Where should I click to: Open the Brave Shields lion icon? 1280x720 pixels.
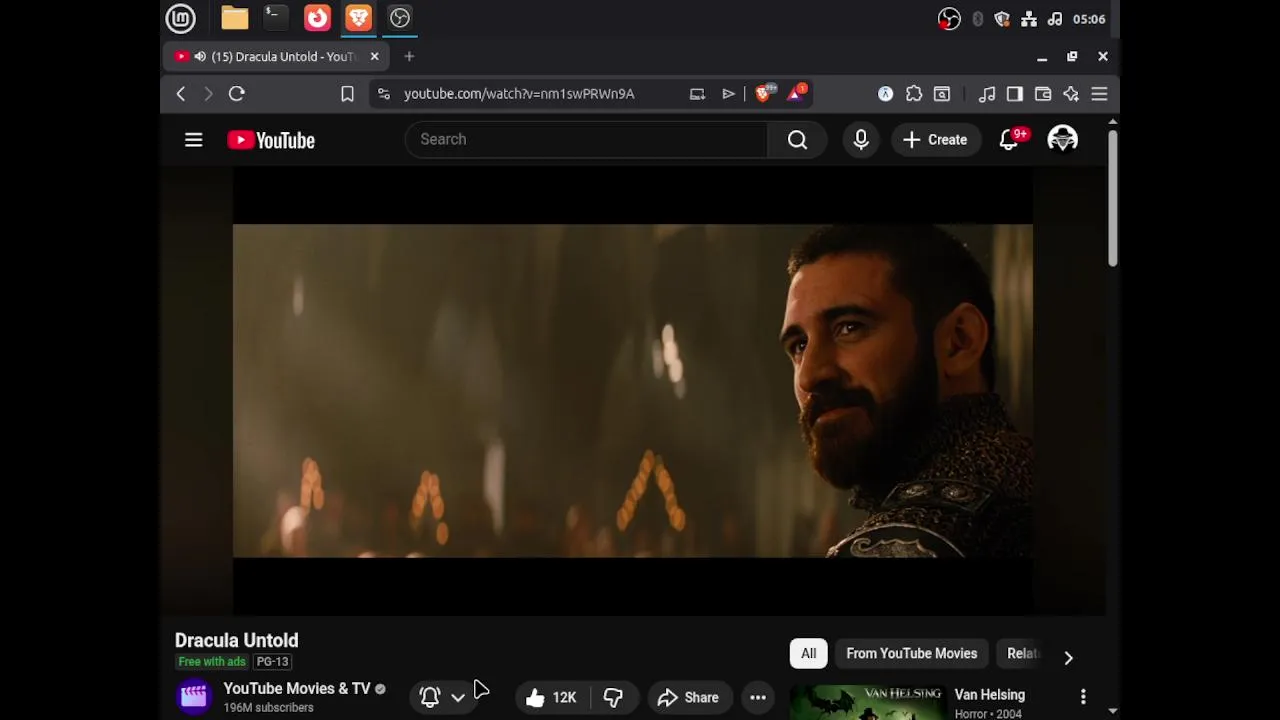point(765,94)
